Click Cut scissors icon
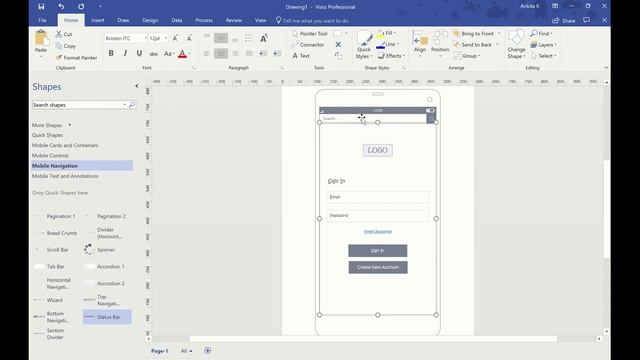Image resolution: width=640 pixels, height=360 pixels. (x=59, y=34)
